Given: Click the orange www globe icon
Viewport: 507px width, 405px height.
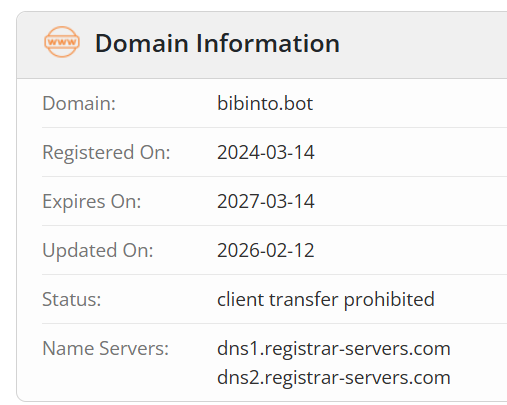Looking at the screenshot, I should tap(62, 42).
